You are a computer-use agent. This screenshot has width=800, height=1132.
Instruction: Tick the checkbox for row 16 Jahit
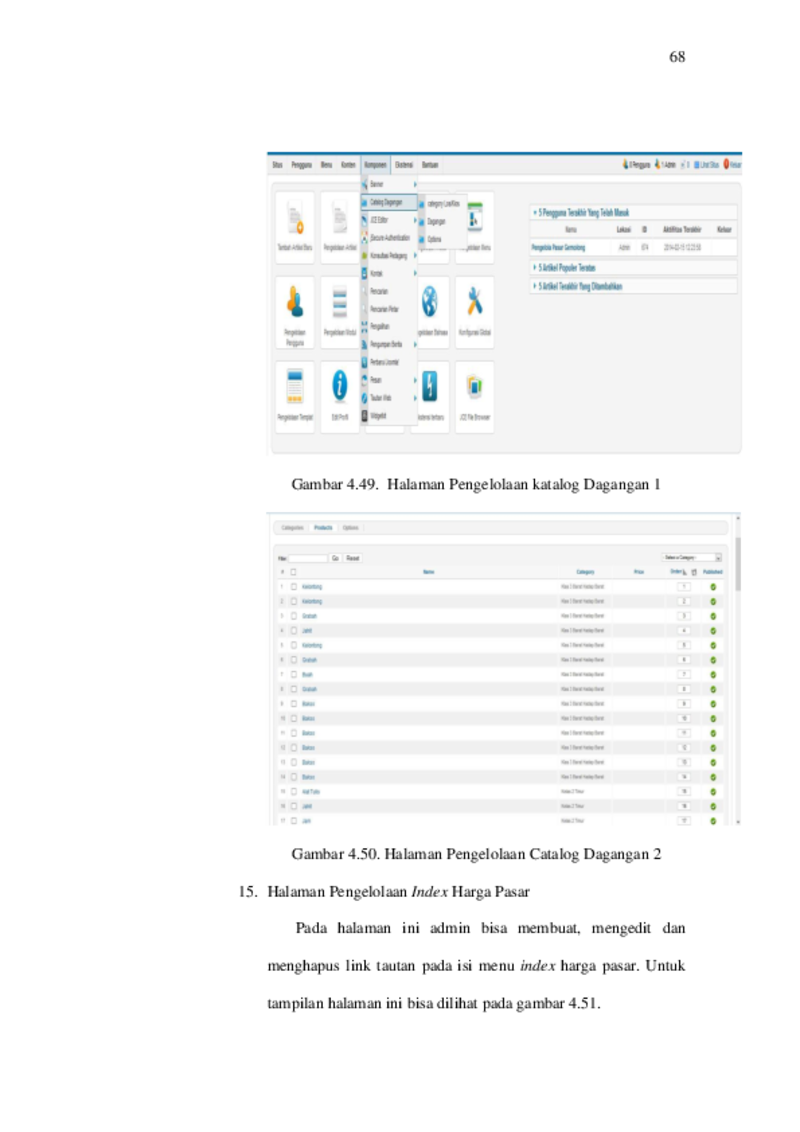(x=294, y=806)
